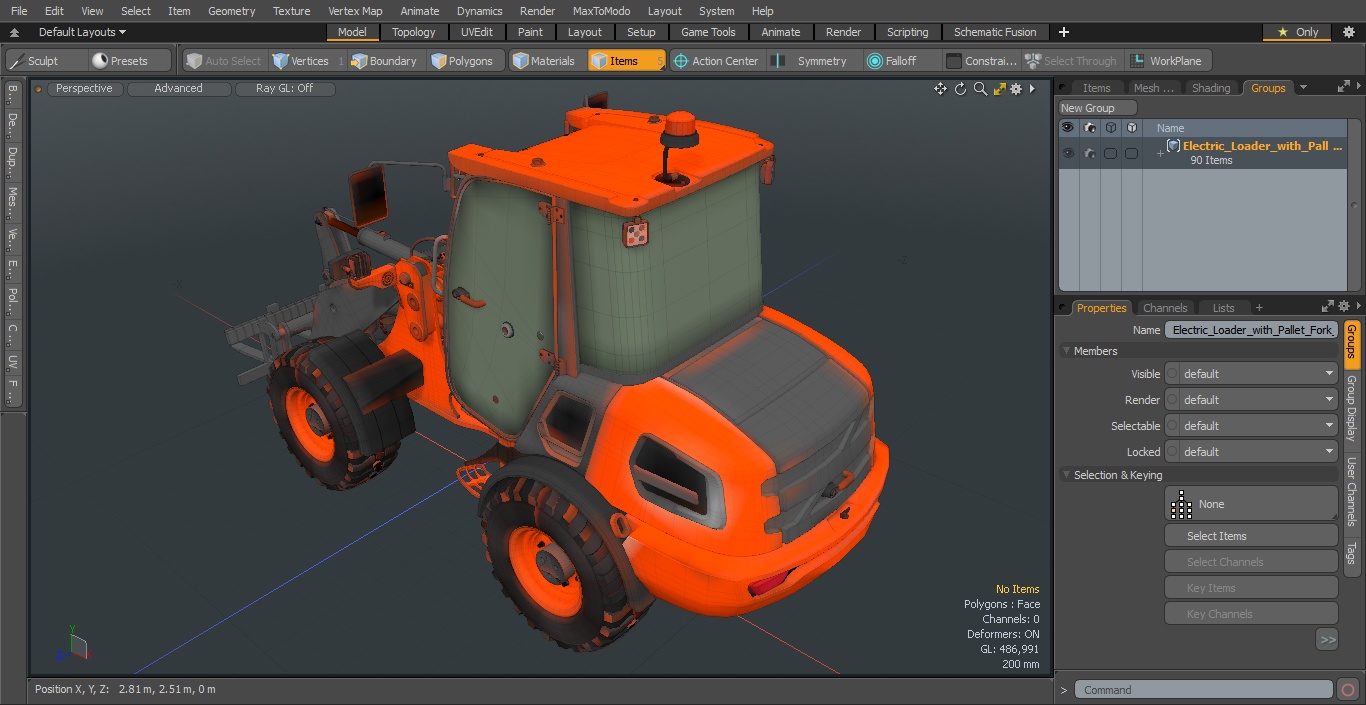This screenshot has width=1366, height=705.
Task: Switch to the Game Tools tab
Action: 708,32
